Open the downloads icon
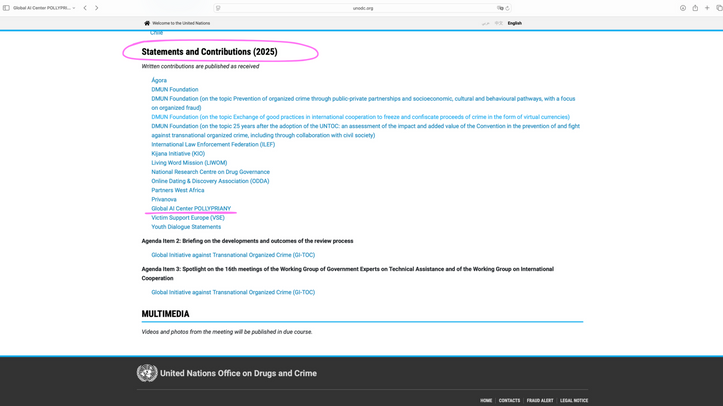723x406 pixels. [683, 8]
